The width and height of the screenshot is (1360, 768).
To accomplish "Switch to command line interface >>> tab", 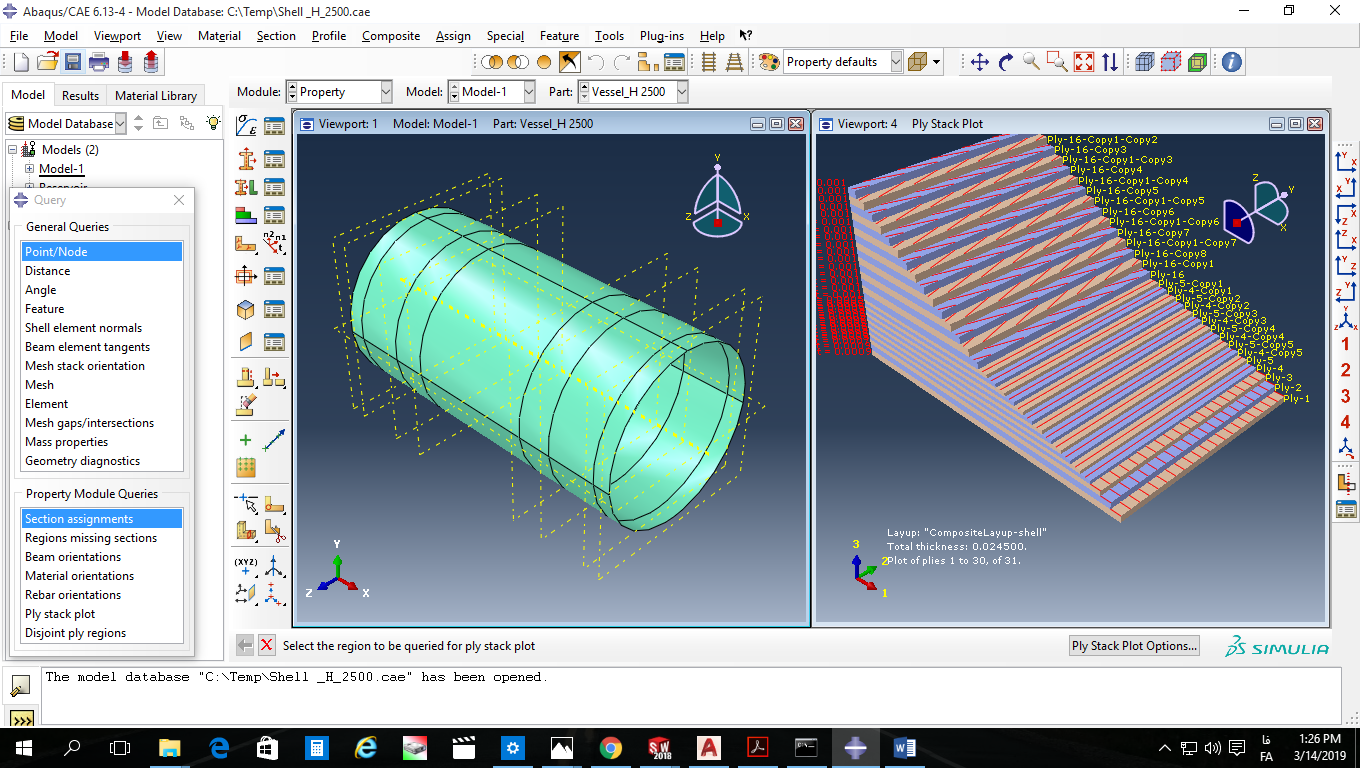I will pos(20,719).
